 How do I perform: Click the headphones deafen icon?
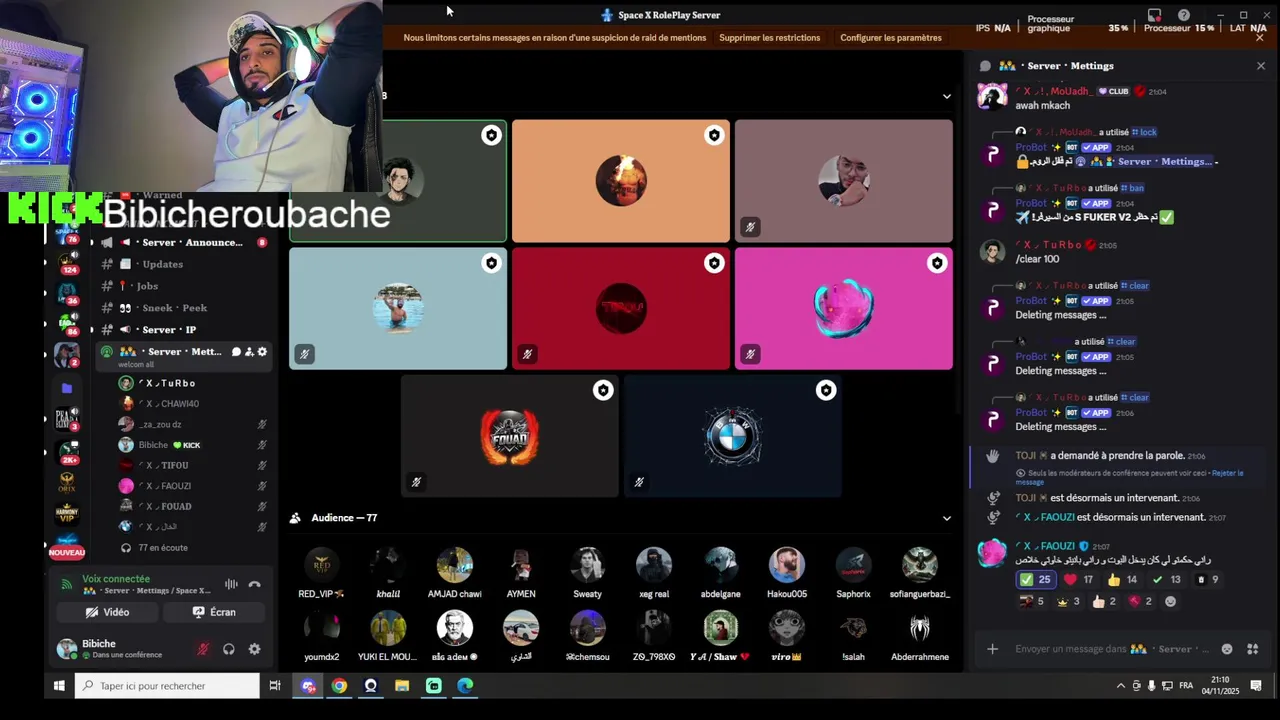pyautogui.click(x=229, y=649)
